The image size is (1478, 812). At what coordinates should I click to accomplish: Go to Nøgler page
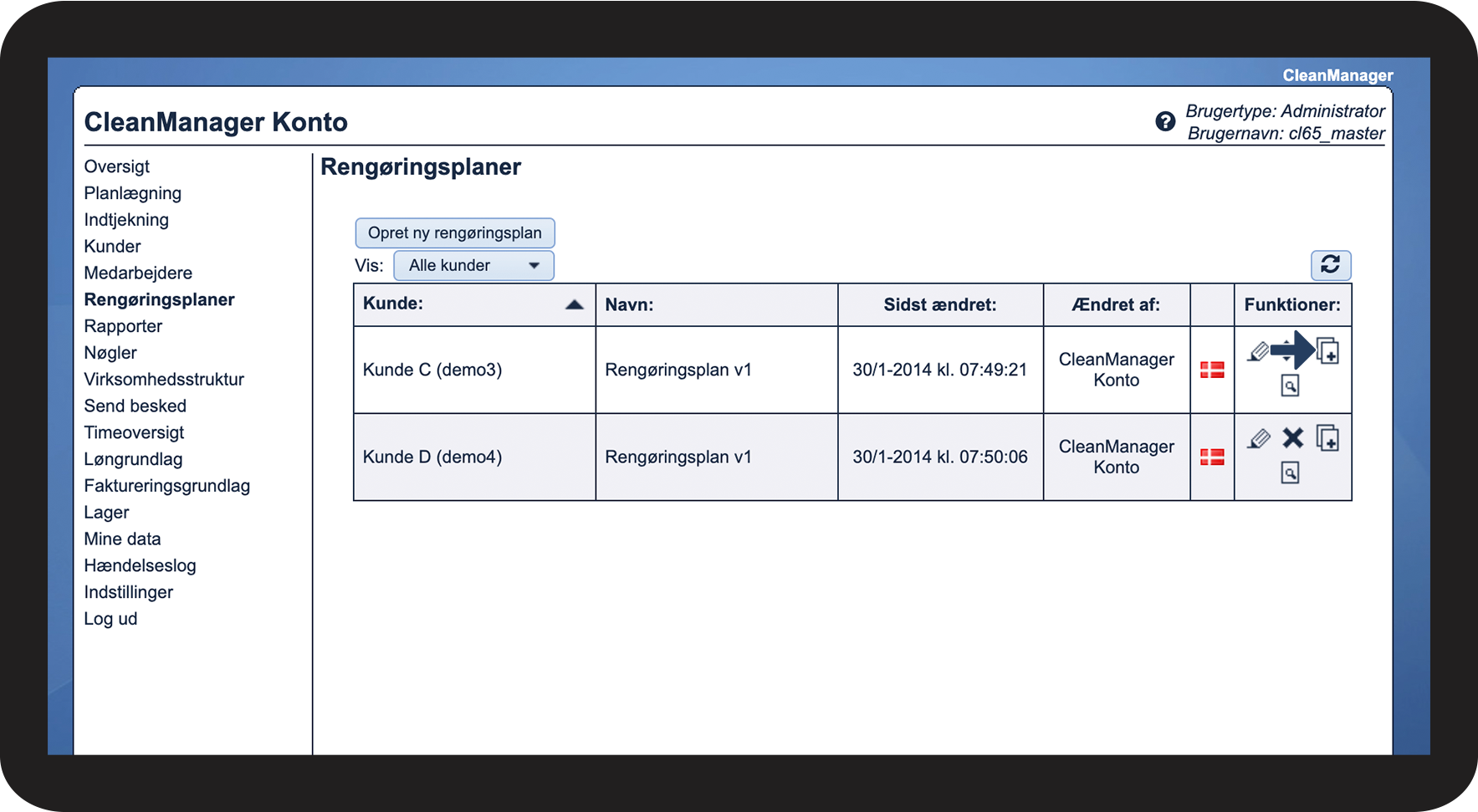[110, 353]
